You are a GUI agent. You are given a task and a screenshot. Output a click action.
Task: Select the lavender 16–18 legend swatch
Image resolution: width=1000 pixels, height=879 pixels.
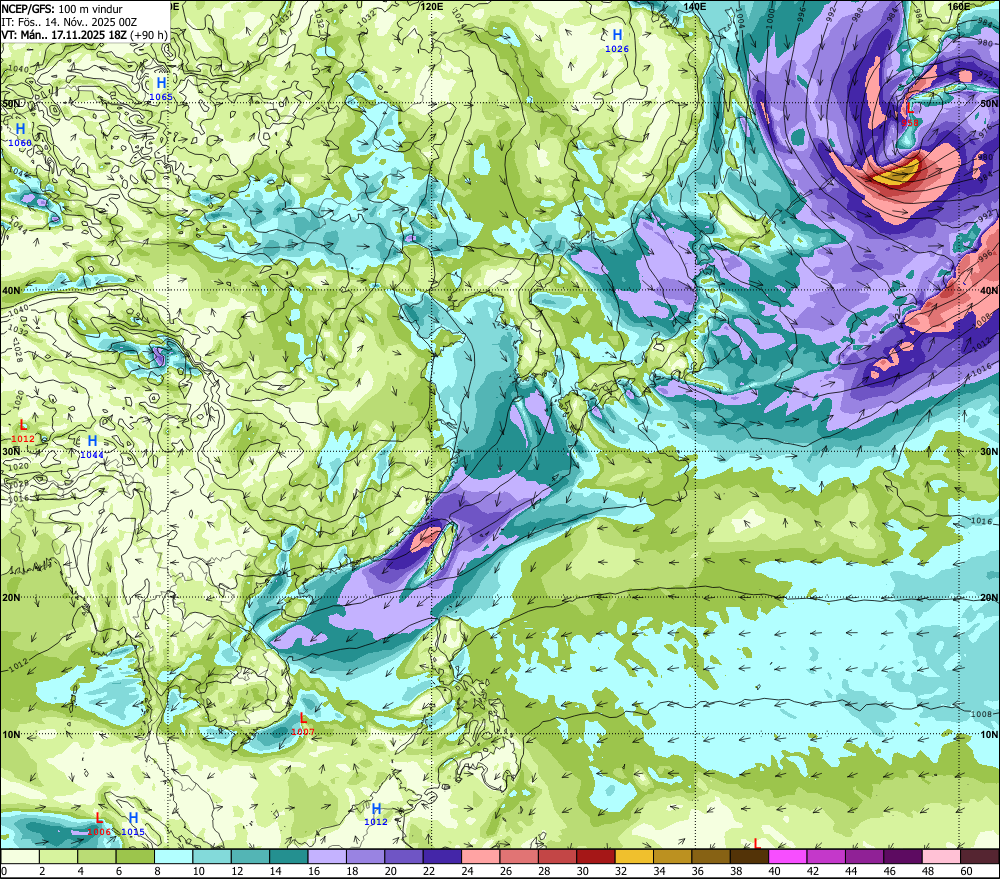327,857
